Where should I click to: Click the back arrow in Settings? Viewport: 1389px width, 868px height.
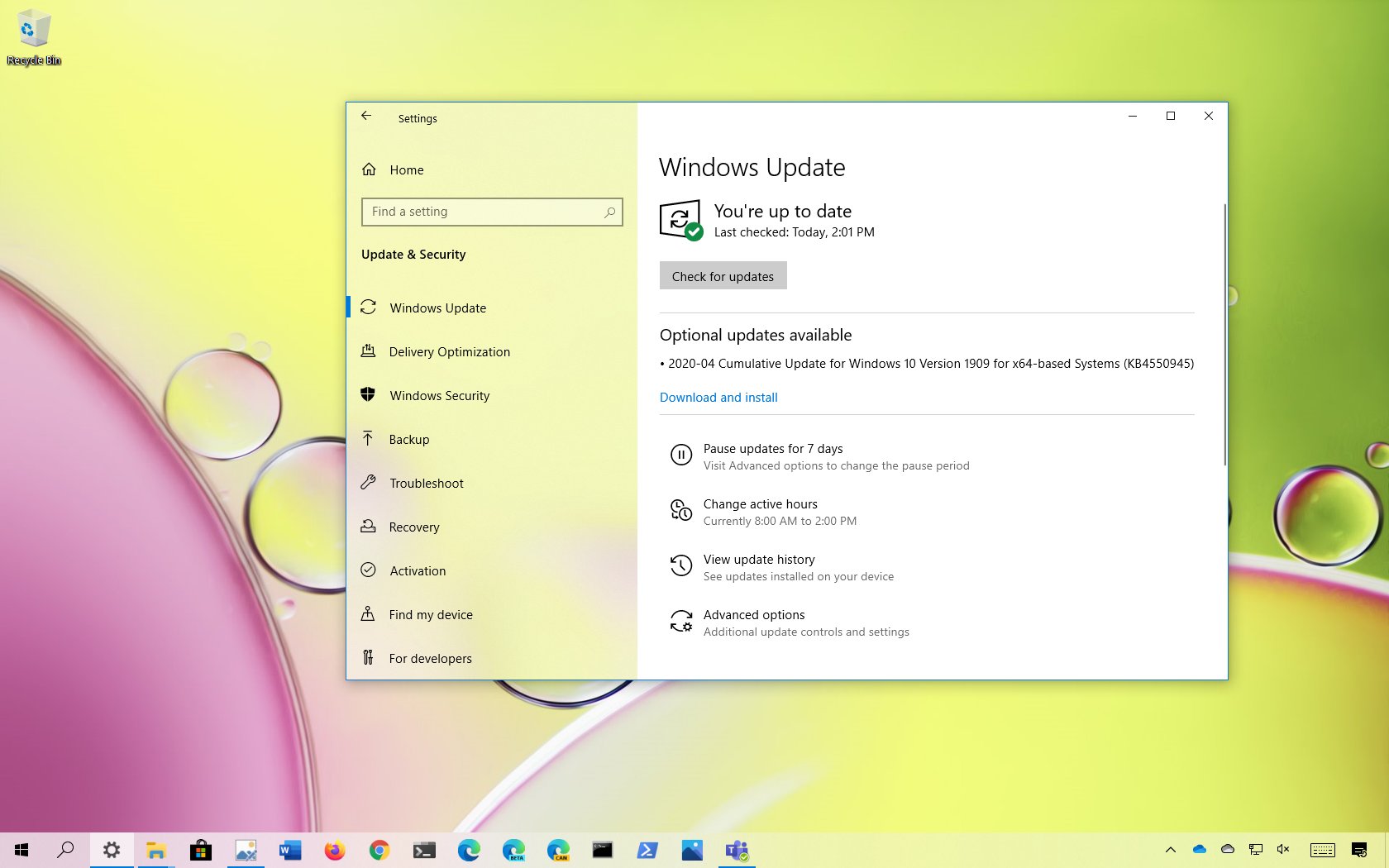366,116
